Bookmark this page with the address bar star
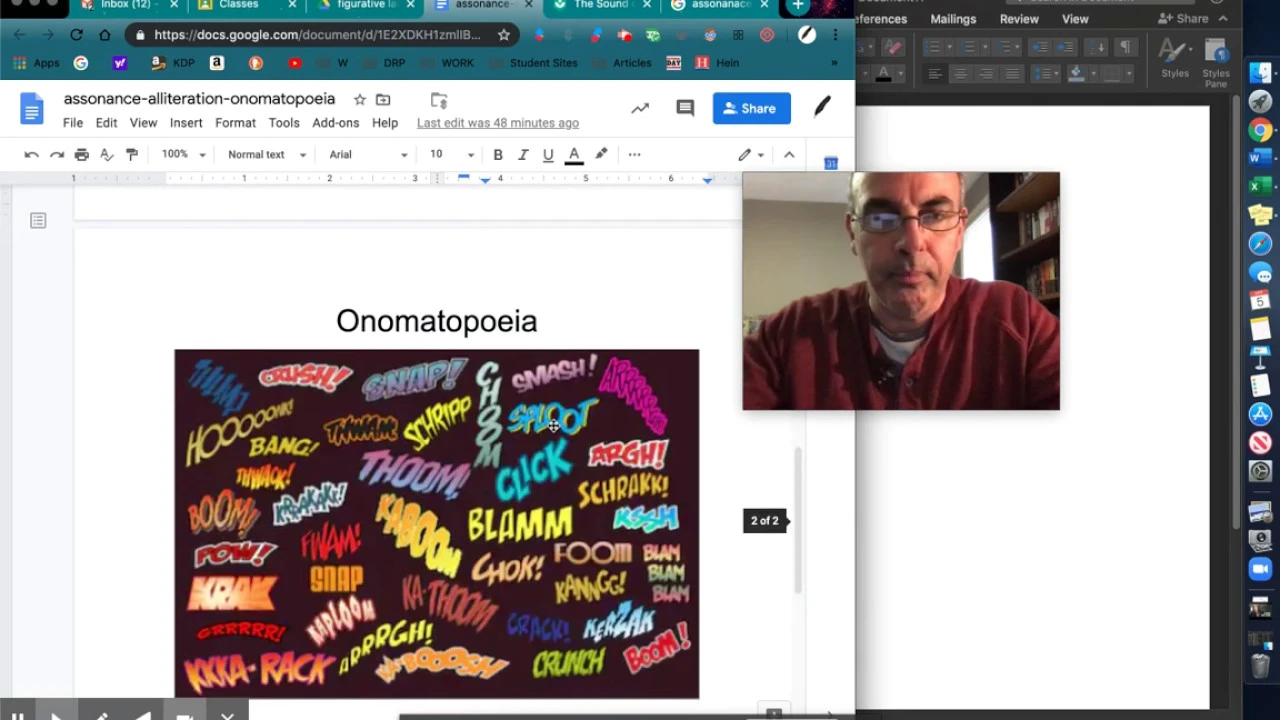Screen dimensions: 1280x720 tap(504, 35)
